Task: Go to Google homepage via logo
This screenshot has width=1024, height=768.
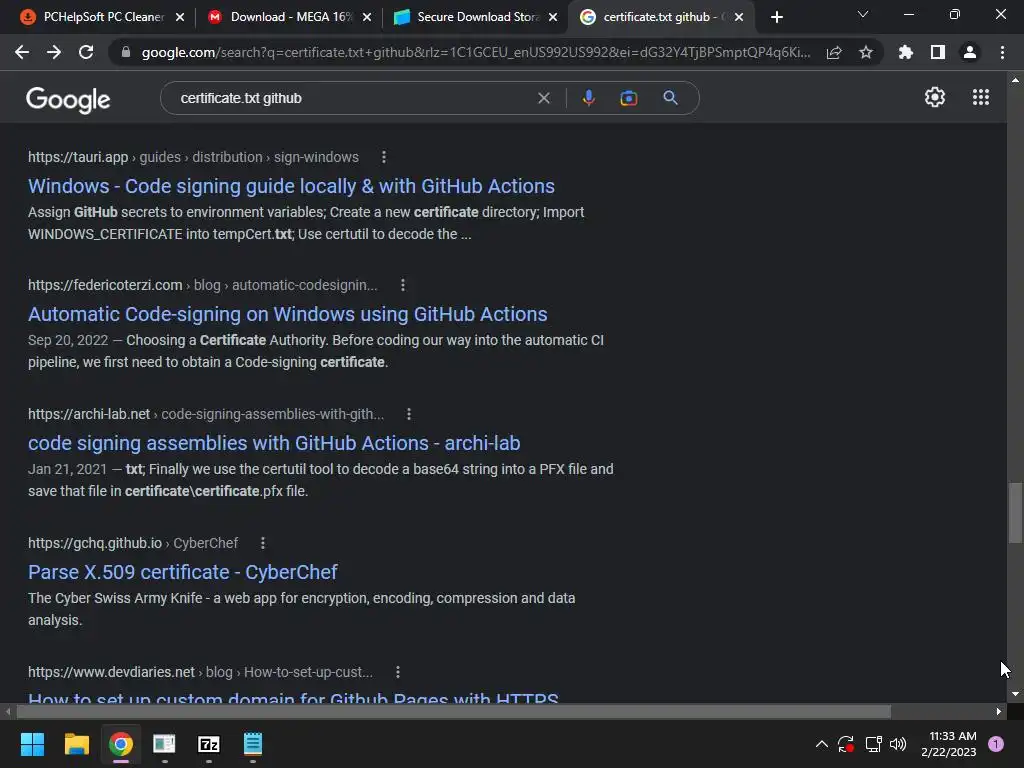Action: (68, 99)
